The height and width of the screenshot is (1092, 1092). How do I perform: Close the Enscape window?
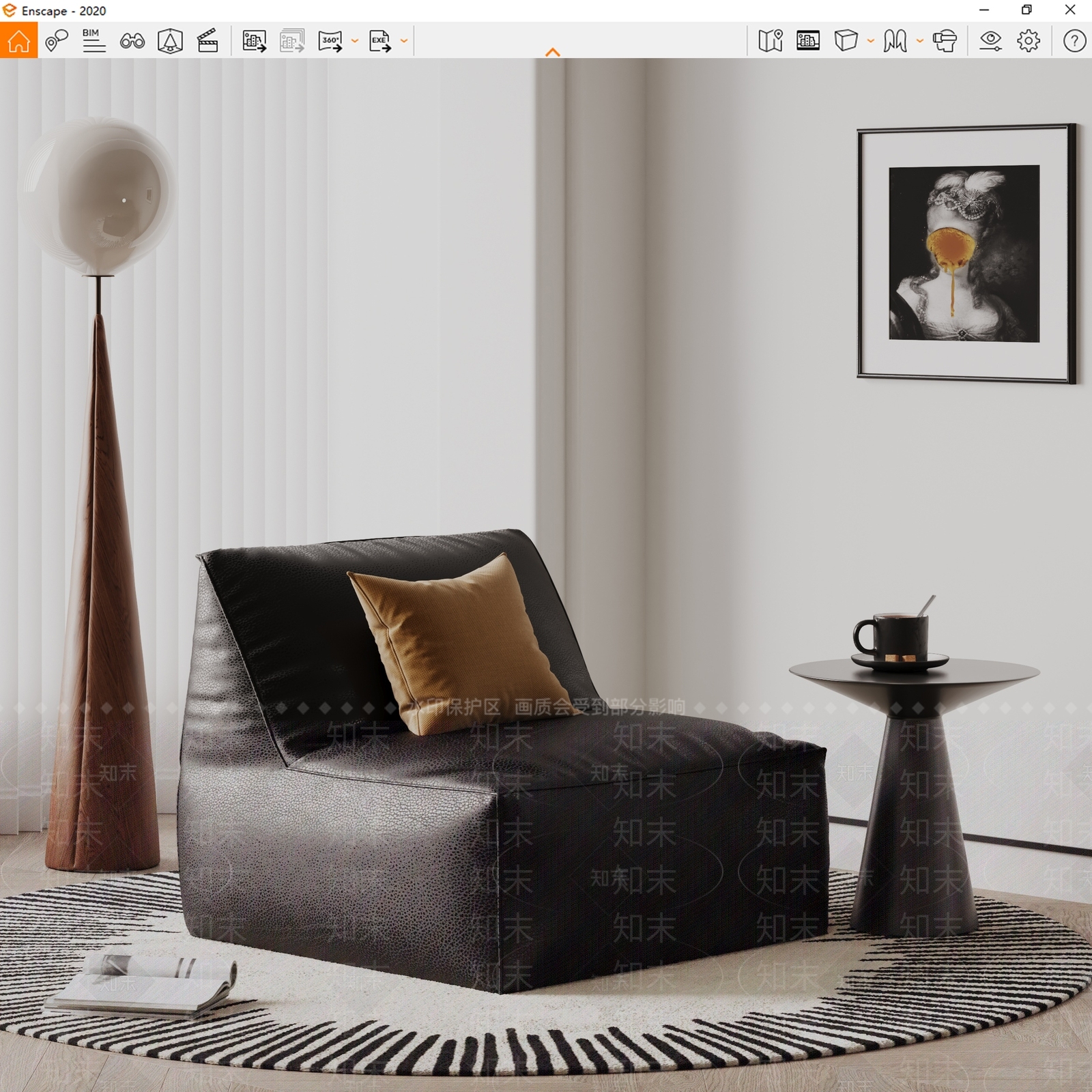pos(1070,10)
